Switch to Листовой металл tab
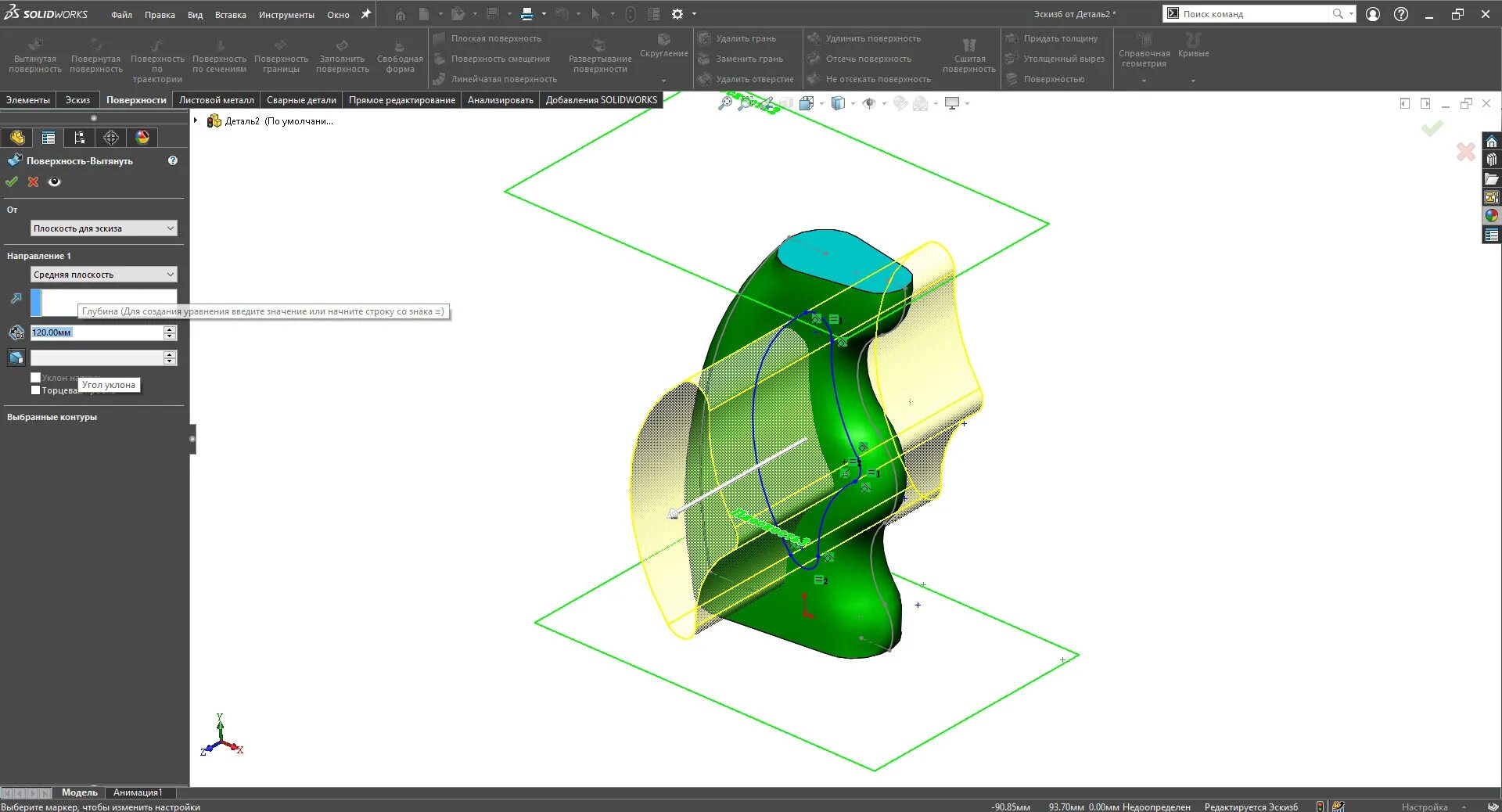This screenshot has height=812, width=1502. [x=217, y=100]
